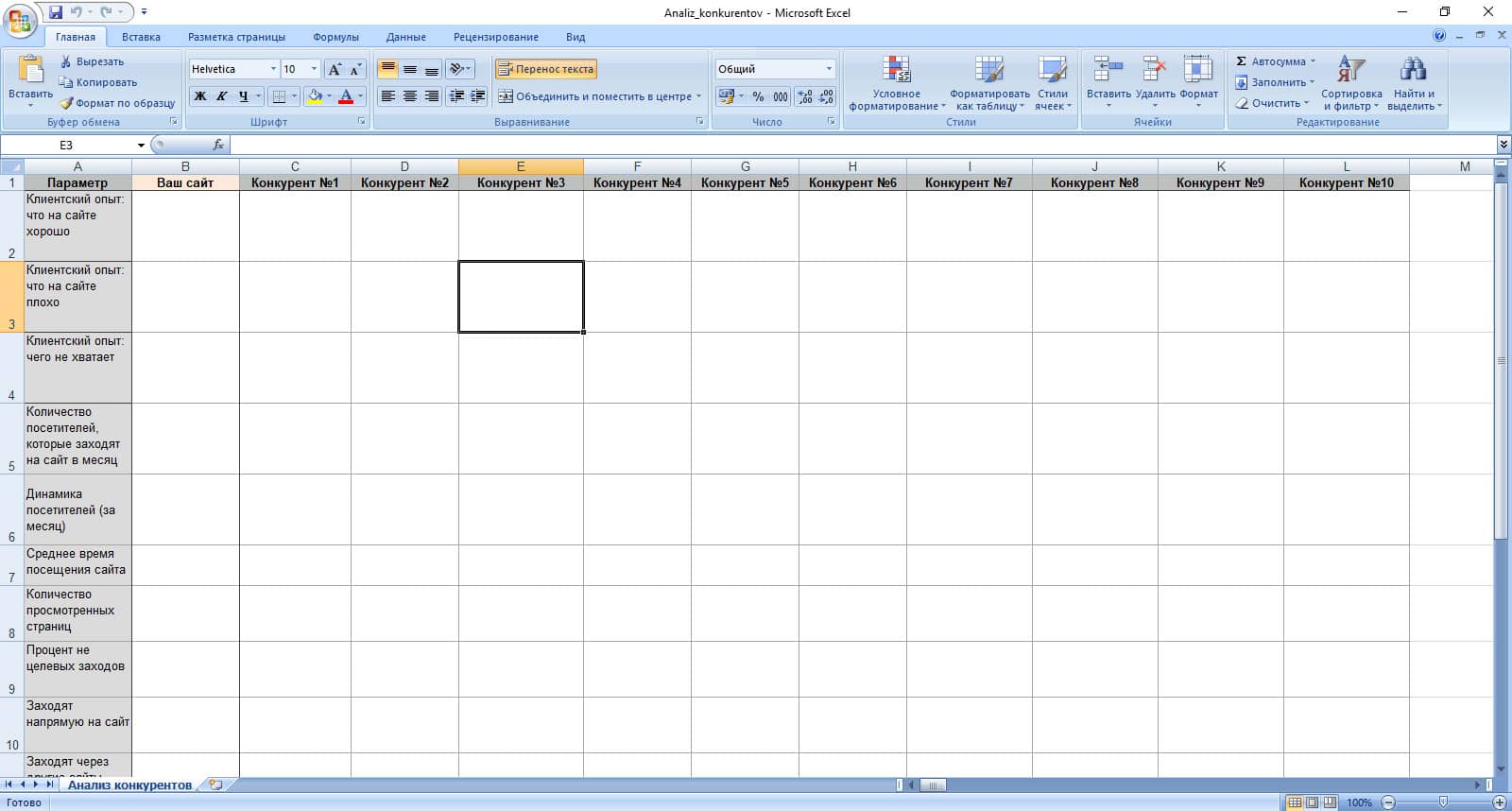Toggle bold formatting (Ж)
The height and width of the screenshot is (811, 1512).
199,96
